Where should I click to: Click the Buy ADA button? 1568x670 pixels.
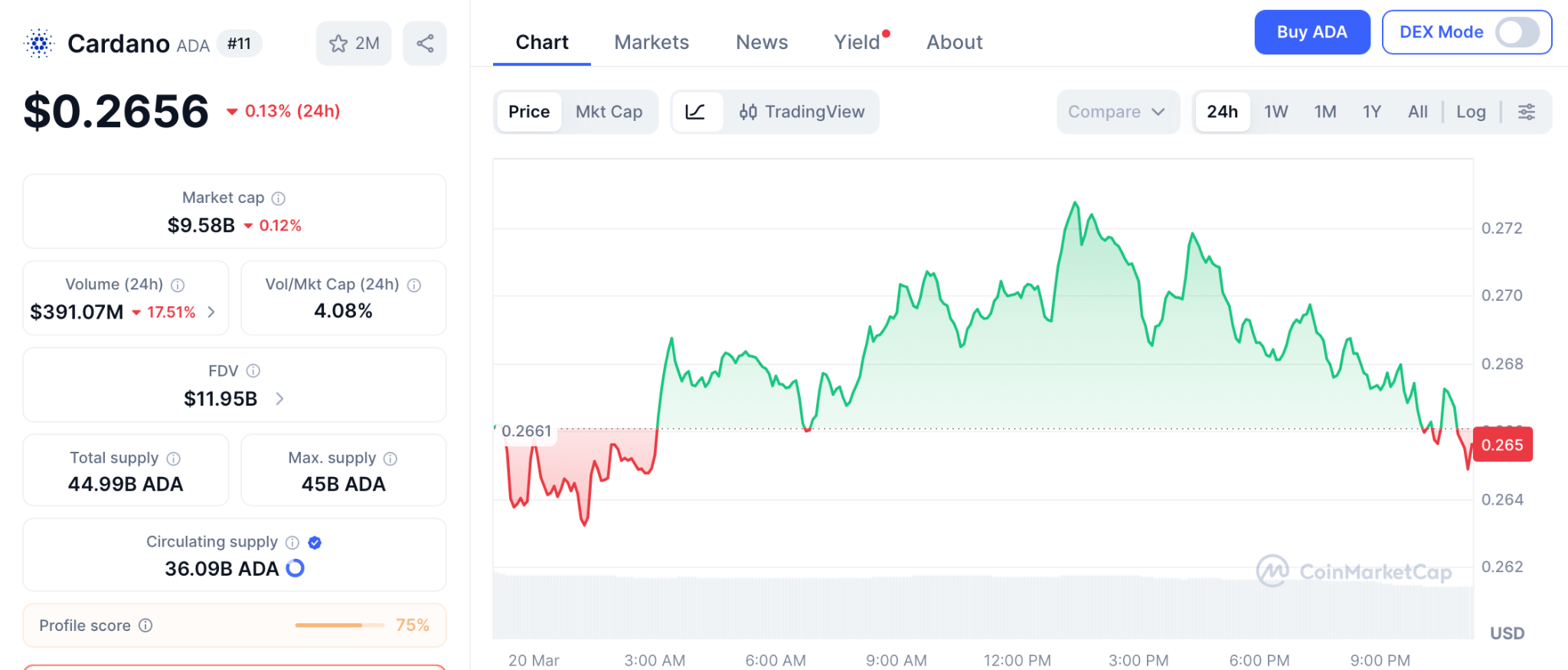pyautogui.click(x=1312, y=32)
